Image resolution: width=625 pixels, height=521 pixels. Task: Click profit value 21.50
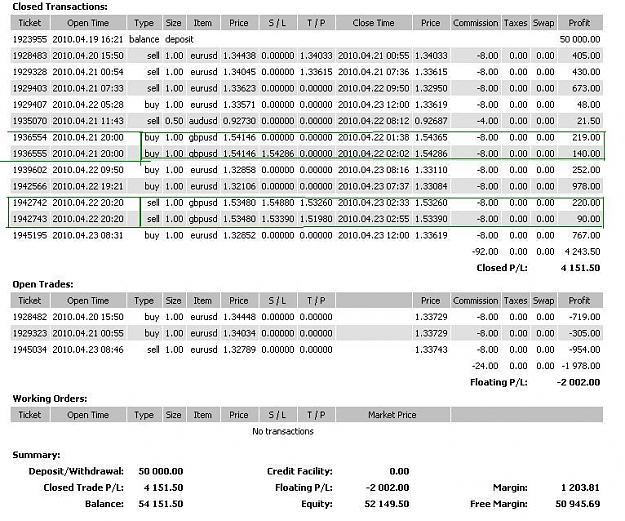tap(588, 121)
